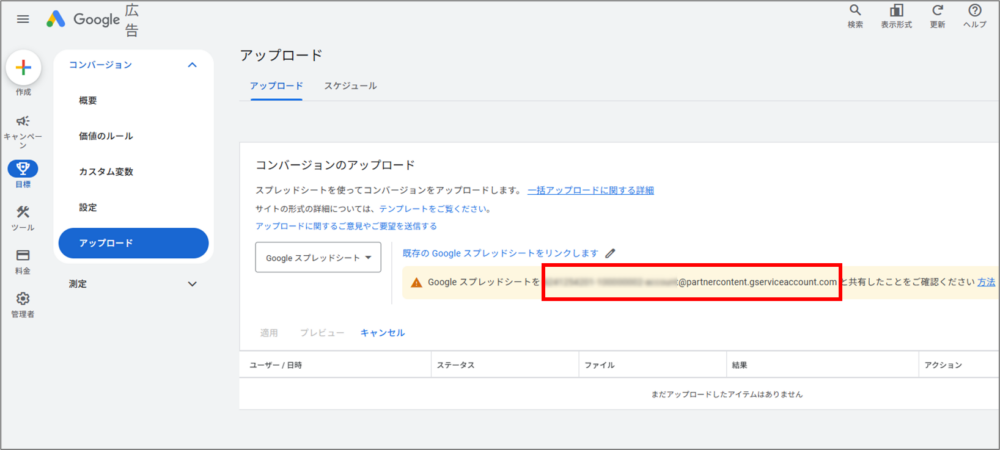Select 価値のルール in the side menu

[x=106, y=136]
